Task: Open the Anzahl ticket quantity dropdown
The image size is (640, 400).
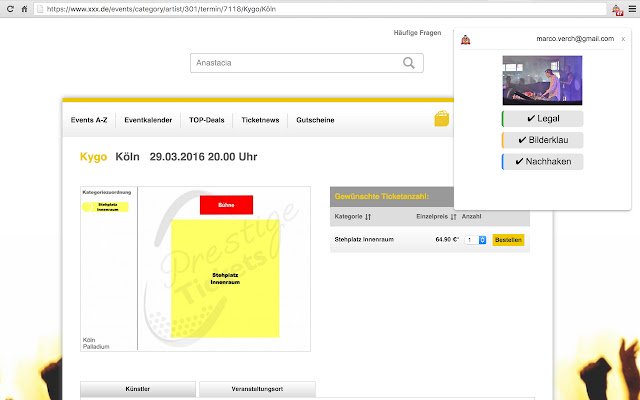Action: 476,240
